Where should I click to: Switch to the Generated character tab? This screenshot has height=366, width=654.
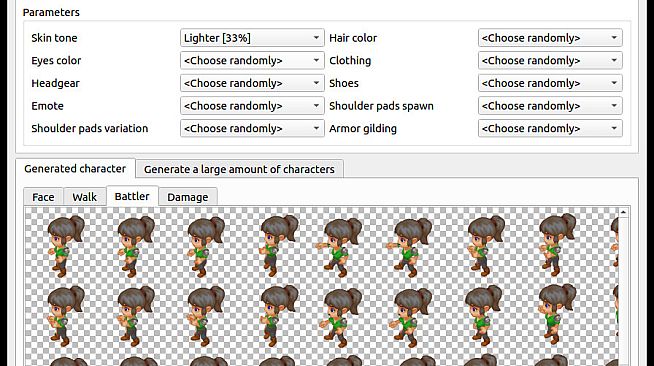click(75, 168)
